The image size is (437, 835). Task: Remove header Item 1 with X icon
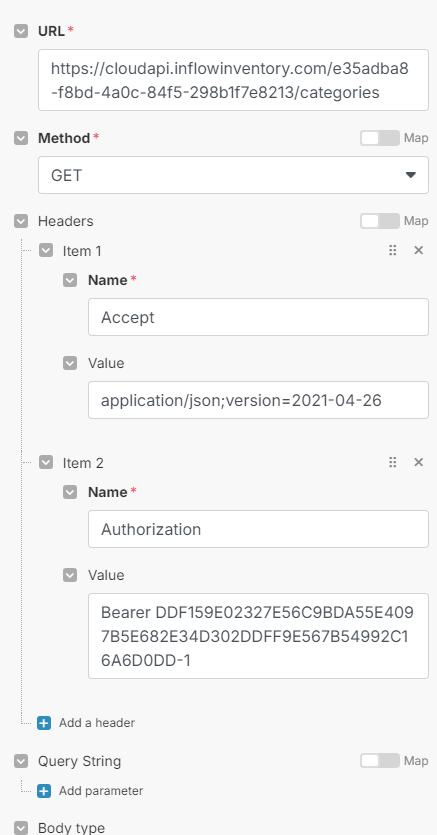coord(418,250)
